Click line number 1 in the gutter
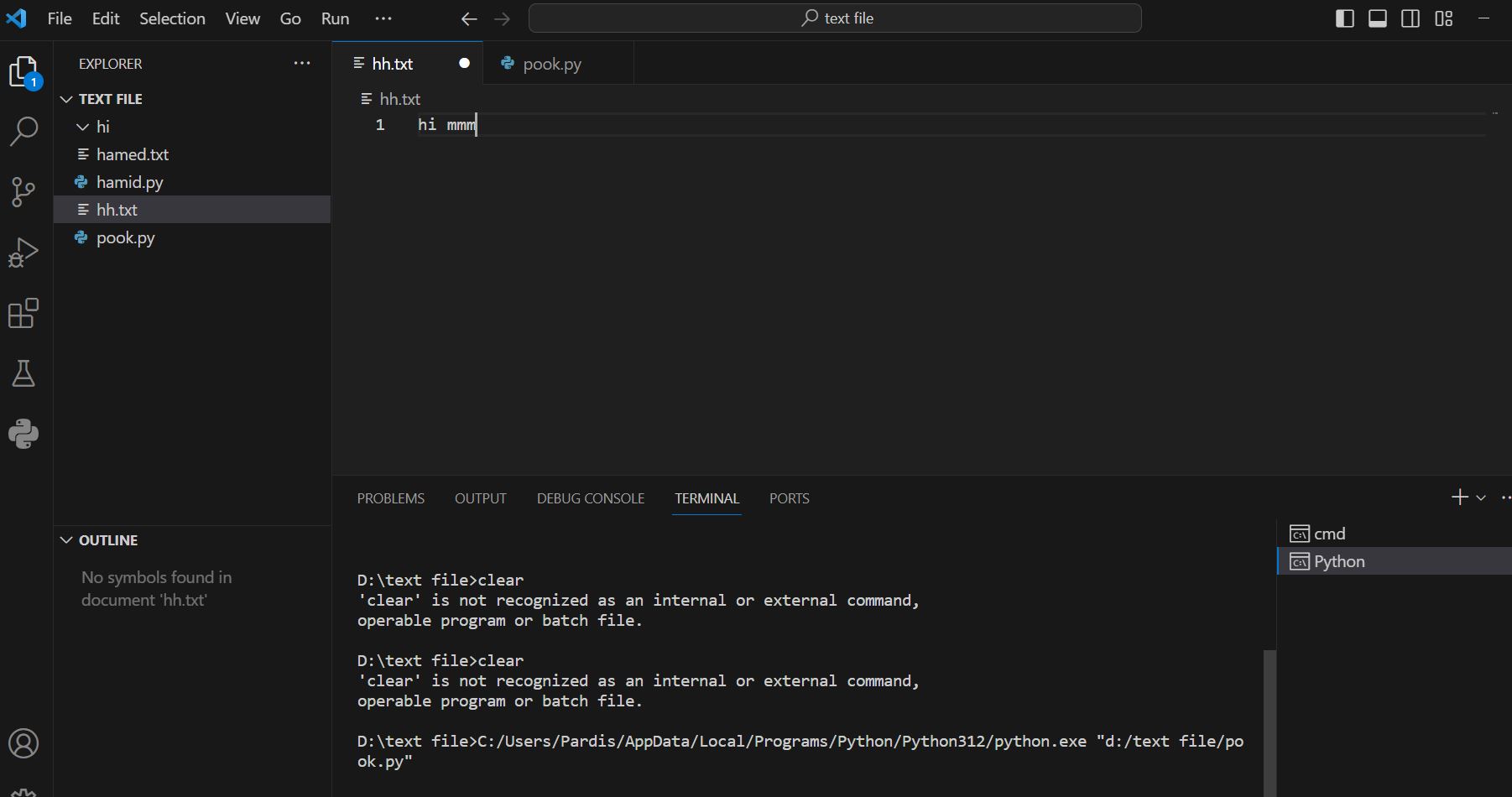The width and height of the screenshot is (1512, 797). 380,125
